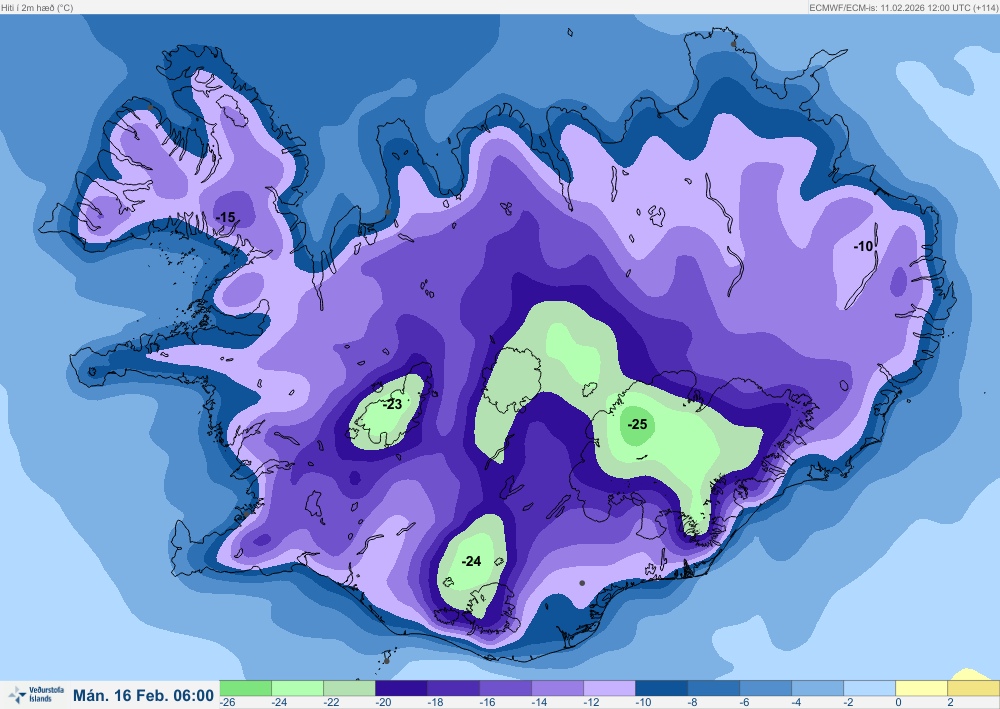Click the -15 label in the Westfjords
The image size is (1000, 709).
coord(226,217)
